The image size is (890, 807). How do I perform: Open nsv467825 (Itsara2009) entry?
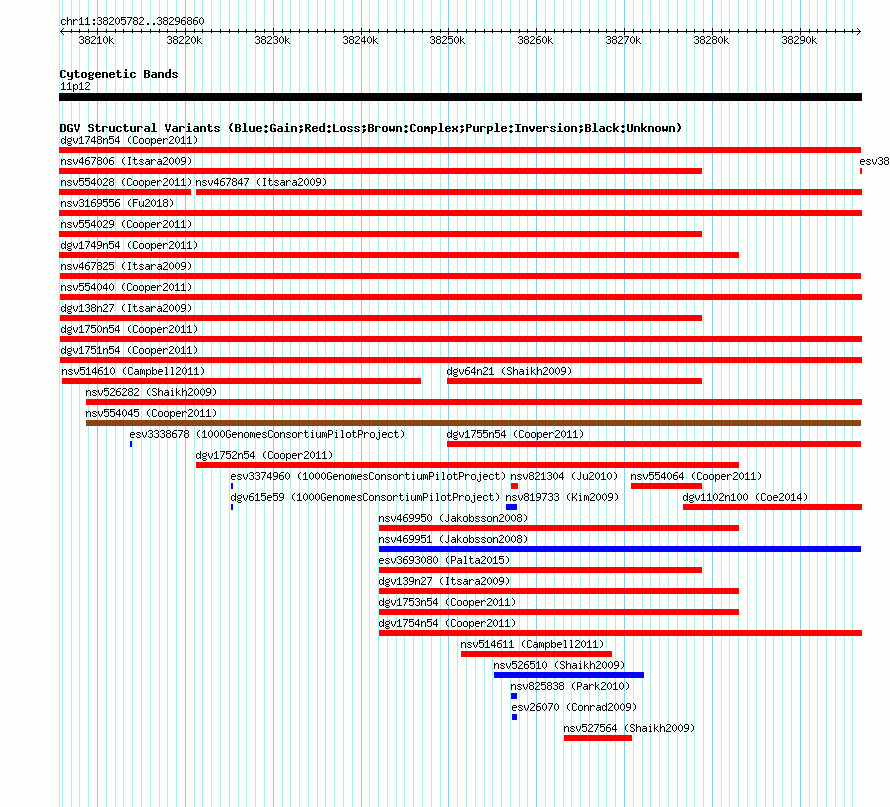[x=126, y=266]
